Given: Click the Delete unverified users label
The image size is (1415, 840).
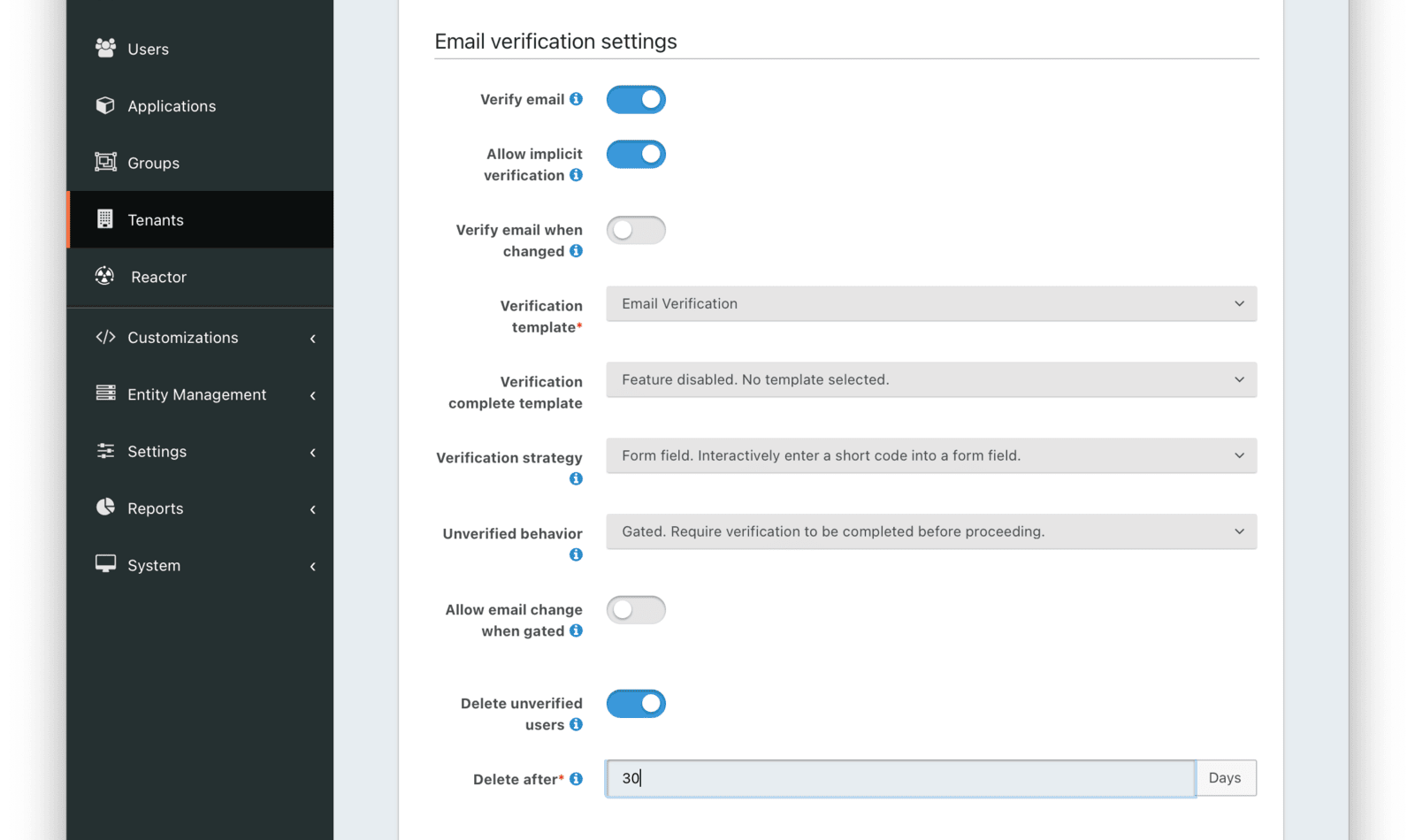Looking at the screenshot, I should [x=522, y=714].
